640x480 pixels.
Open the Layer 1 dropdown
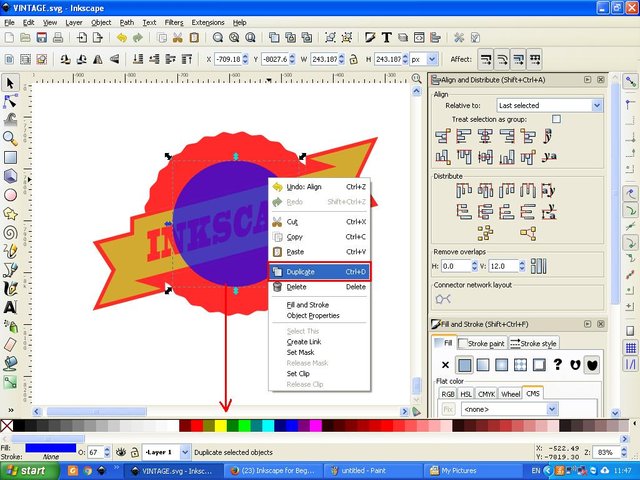[167, 452]
